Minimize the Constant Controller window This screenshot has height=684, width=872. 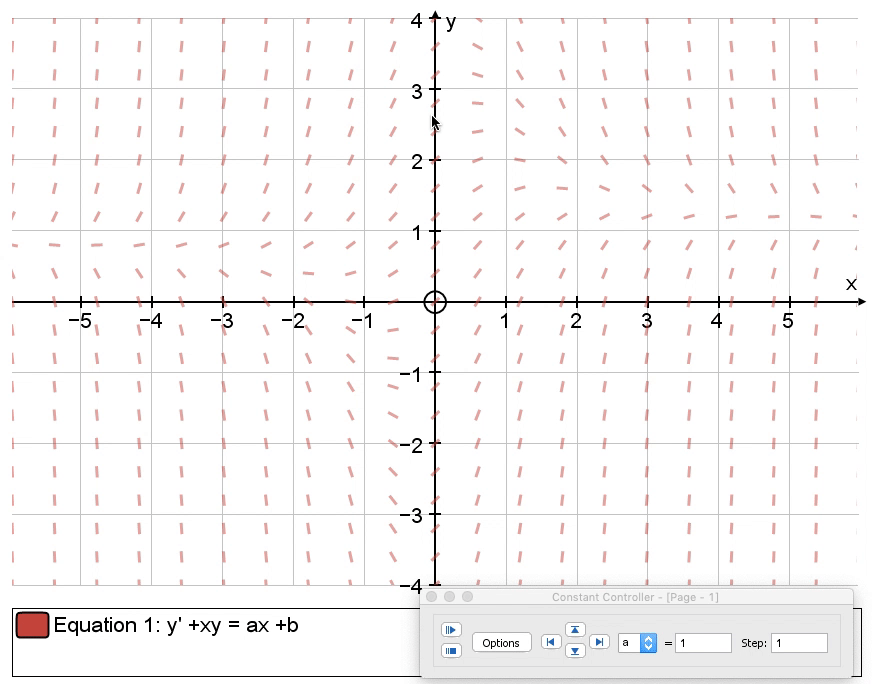(x=449, y=597)
